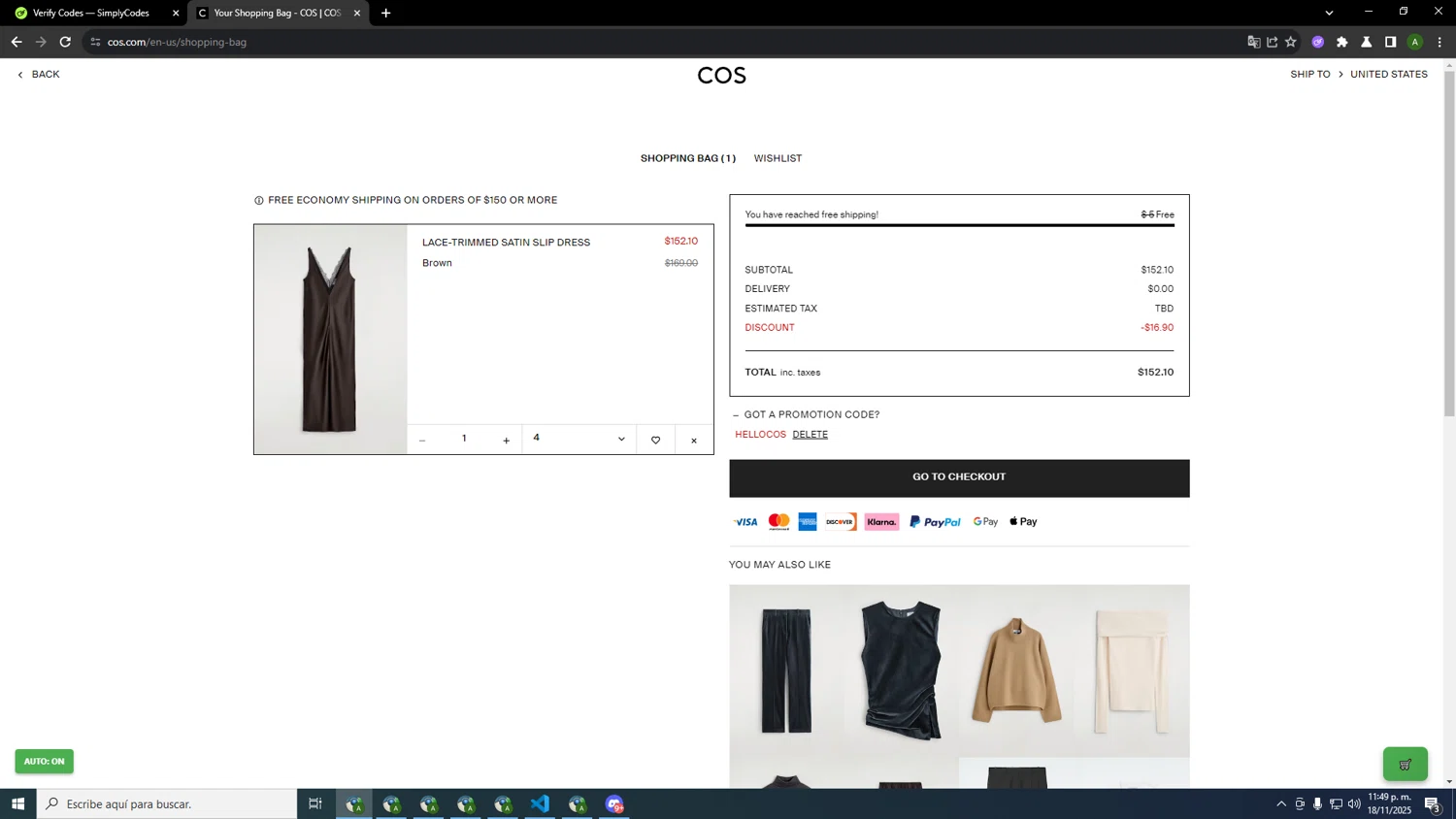The width and height of the screenshot is (1456, 819).
Task: Click the Mastercard payment icon
Action: click(x=778, y=522)
